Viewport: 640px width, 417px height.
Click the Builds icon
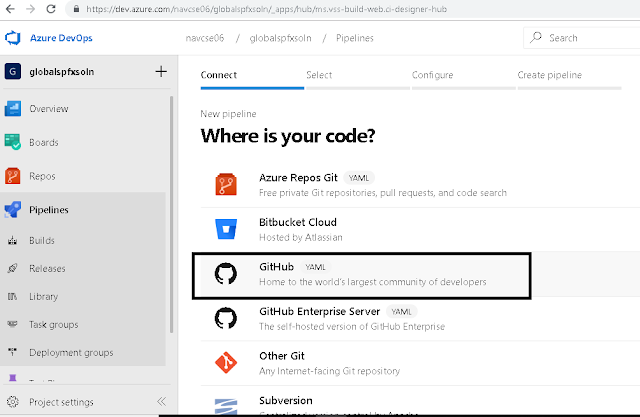(x=13, y=240)
